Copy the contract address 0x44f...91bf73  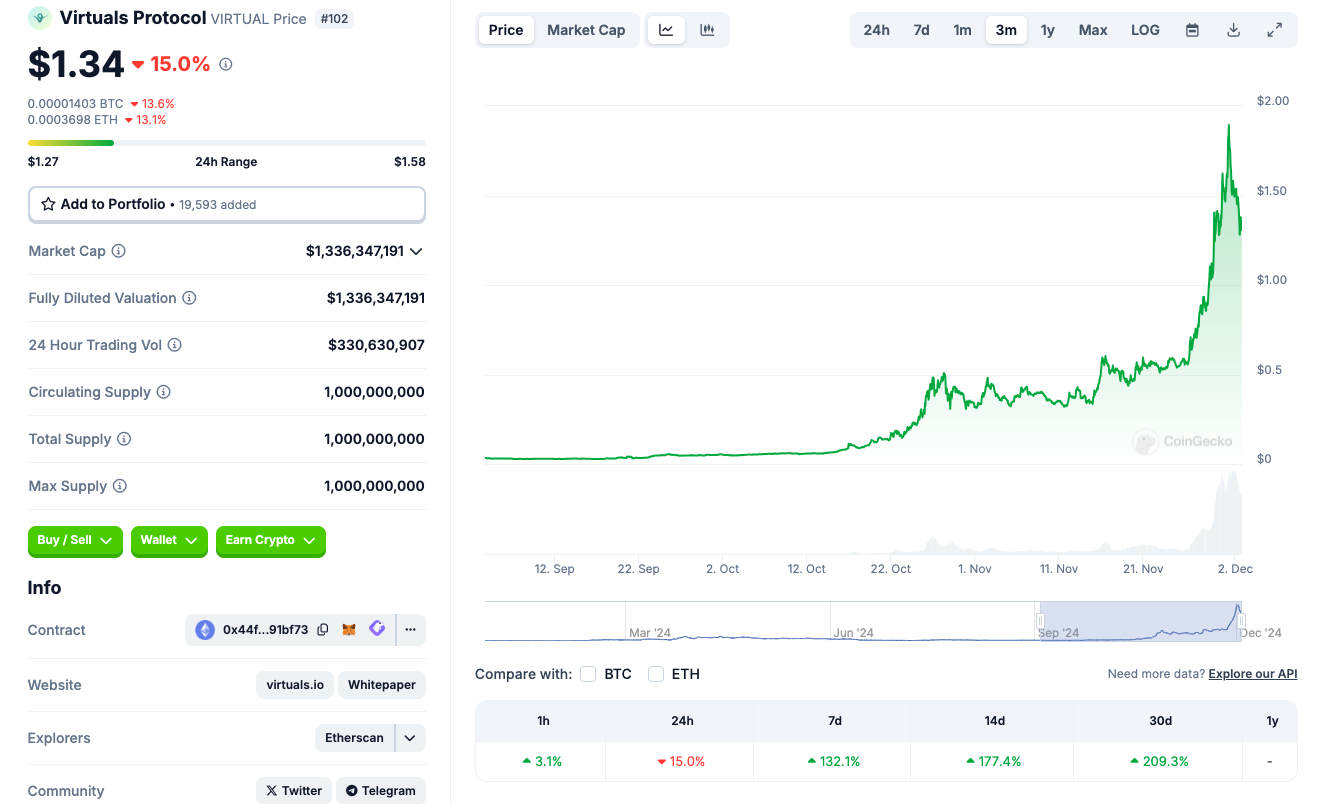coord(323,630)
